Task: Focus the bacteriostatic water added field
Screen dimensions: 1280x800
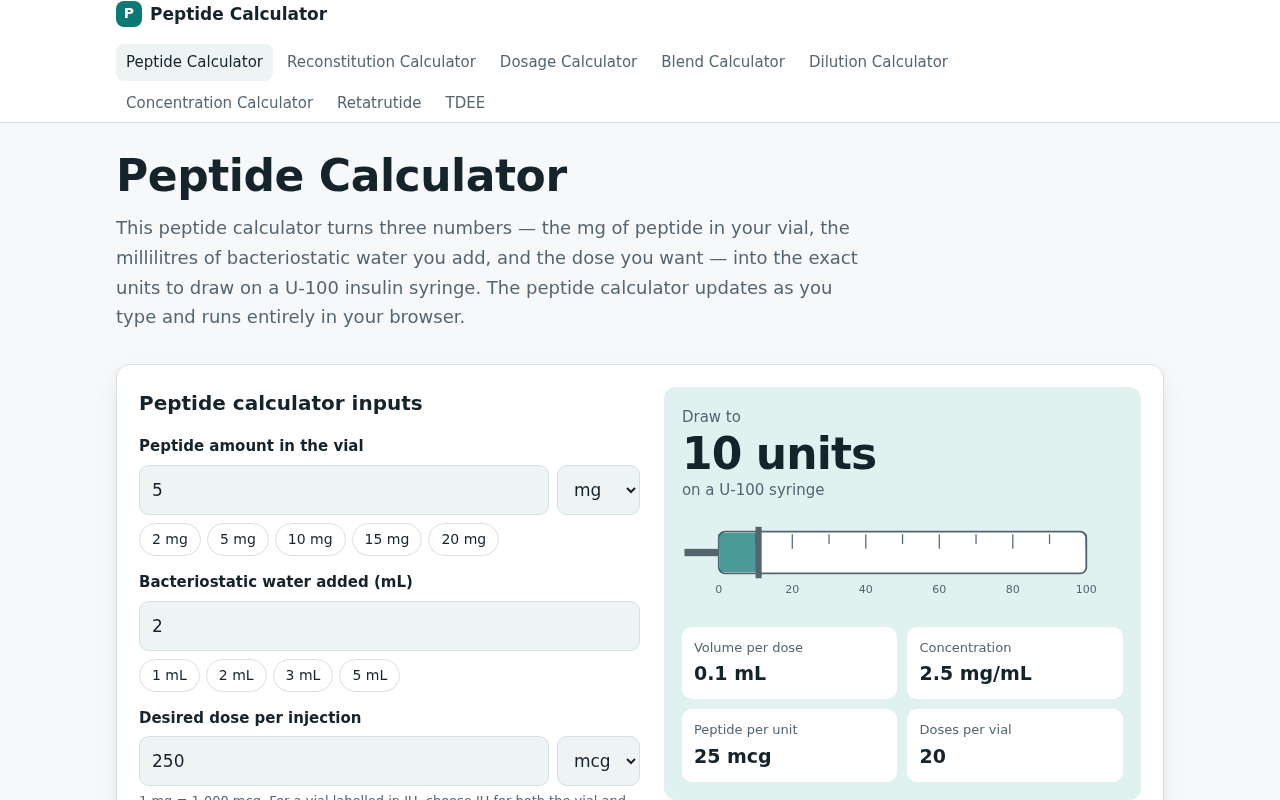Action: (x=389, y=626)
